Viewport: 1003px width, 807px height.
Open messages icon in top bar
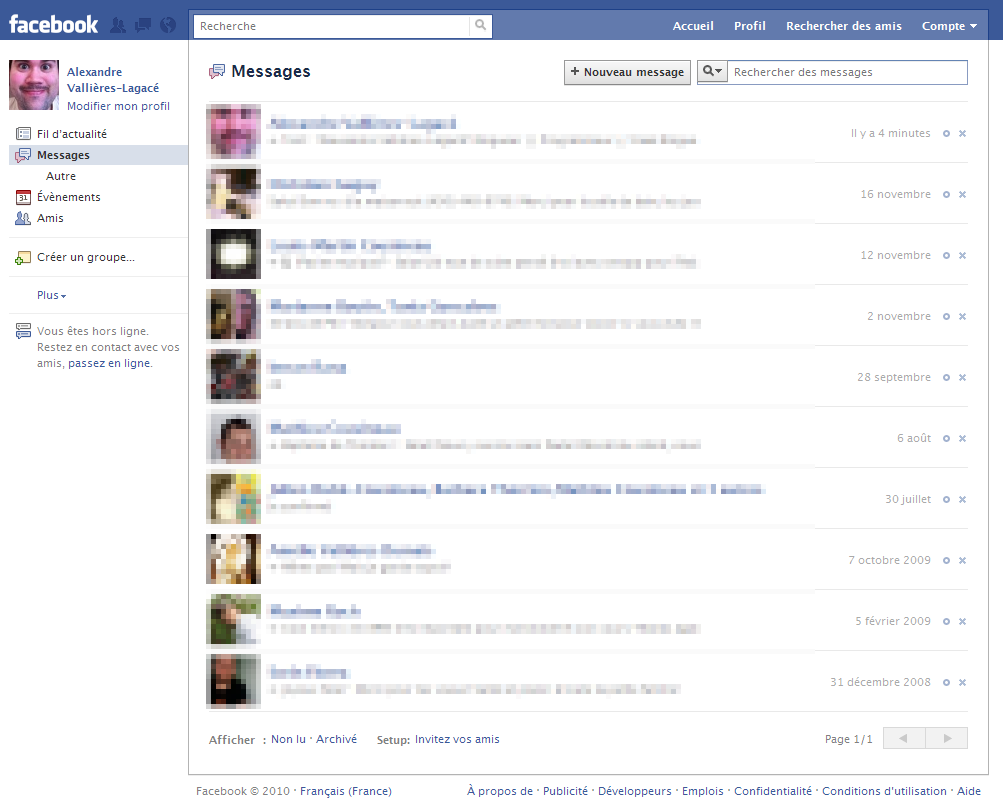(x=143, y=26)
